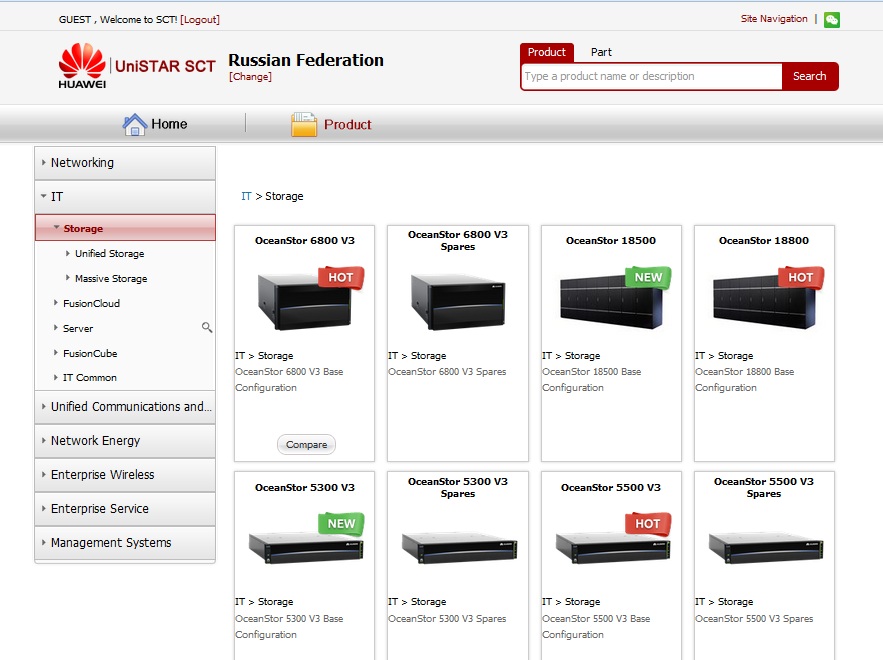
Task: Click the OceanStor 6800 V3 Spares title
Action: tap(458, 240)
